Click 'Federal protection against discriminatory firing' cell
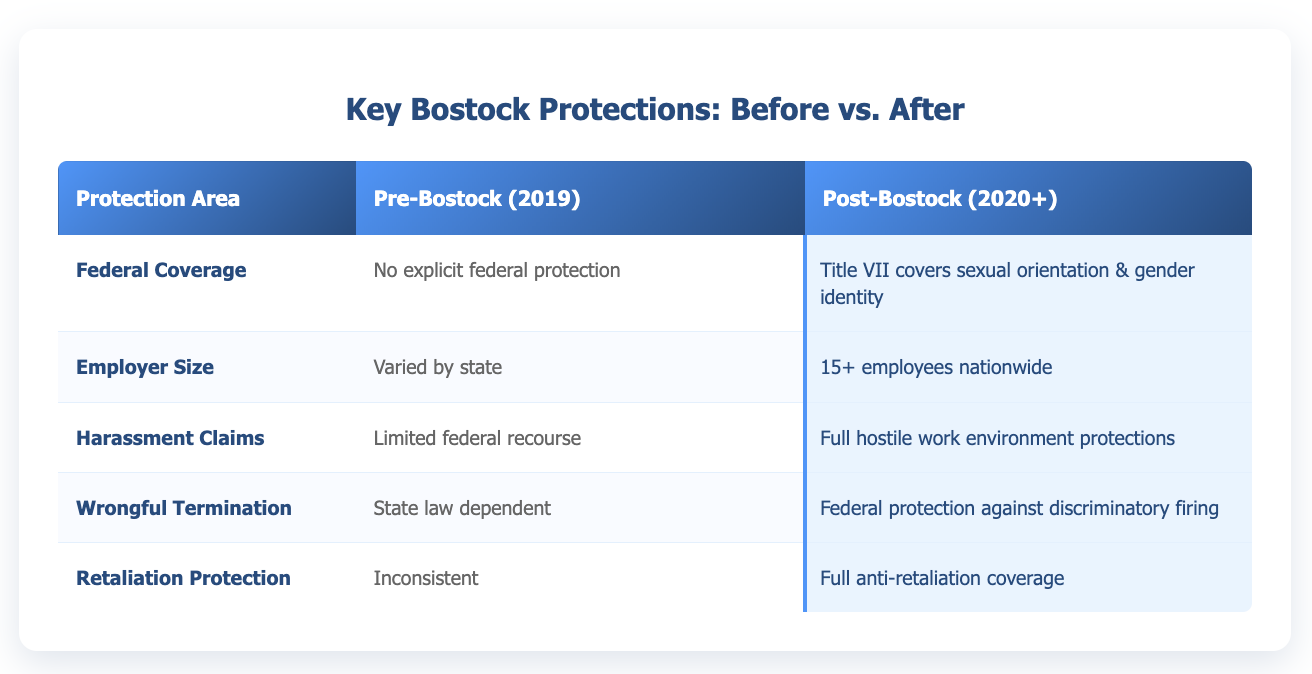This screenshot has width=1312, height=674. (1020, 507)
